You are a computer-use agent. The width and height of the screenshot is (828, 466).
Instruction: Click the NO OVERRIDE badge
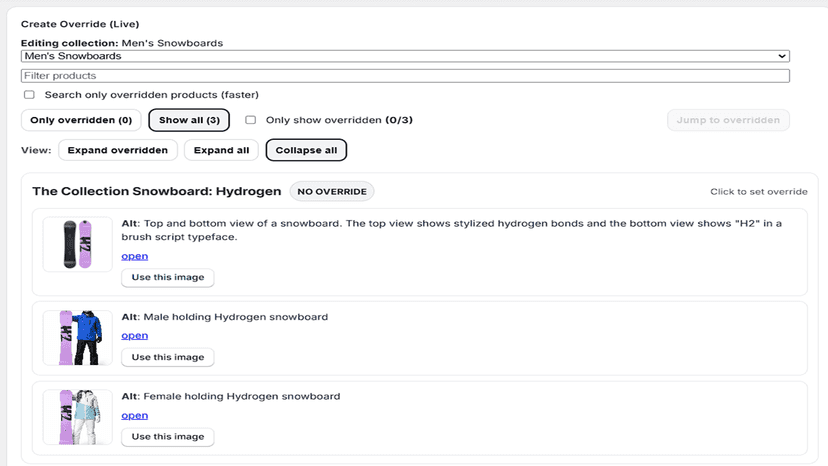click(332, 191)
